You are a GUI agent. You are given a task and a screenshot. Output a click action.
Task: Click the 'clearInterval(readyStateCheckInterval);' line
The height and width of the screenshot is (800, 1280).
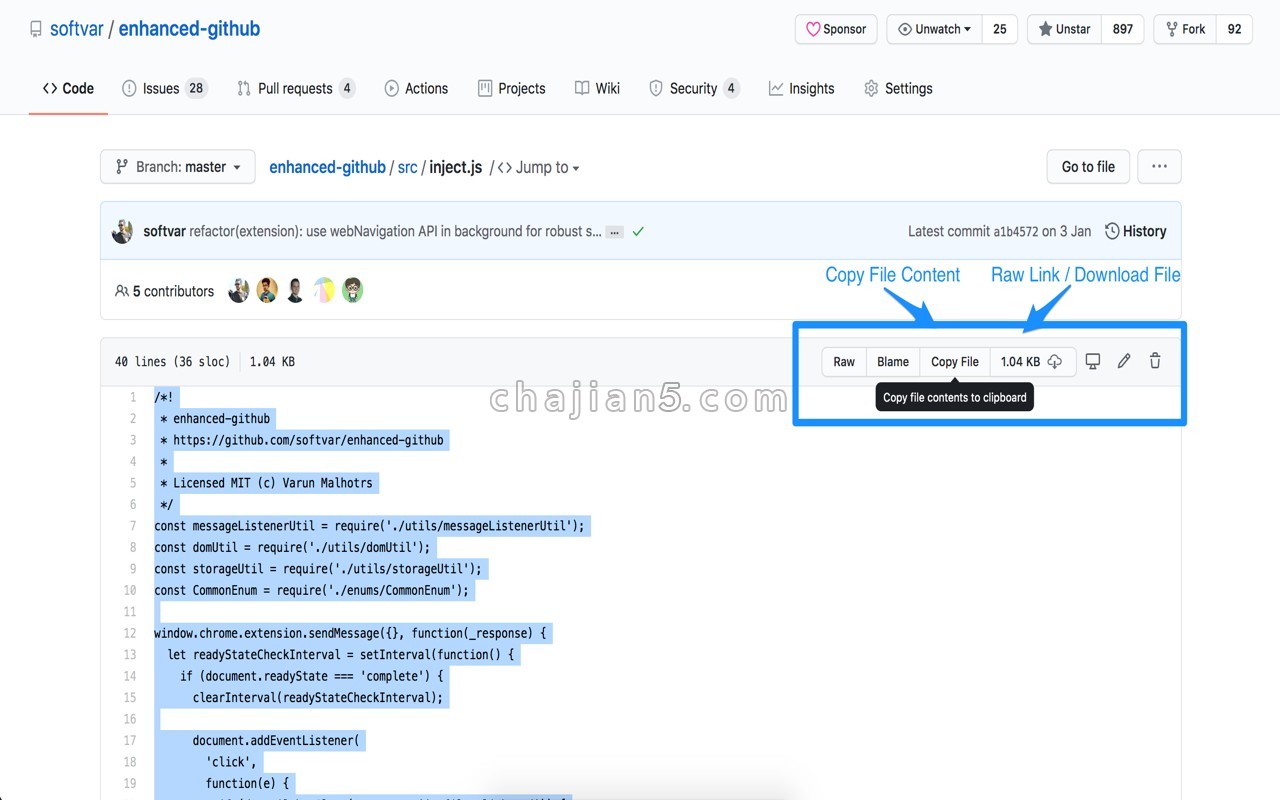point(318,698)
